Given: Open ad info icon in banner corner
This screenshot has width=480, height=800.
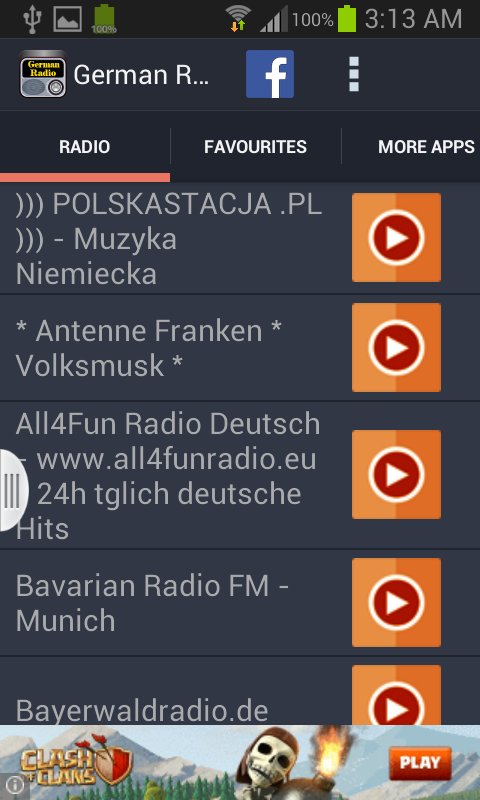Looking at the screenshot, I should point(14,786).
